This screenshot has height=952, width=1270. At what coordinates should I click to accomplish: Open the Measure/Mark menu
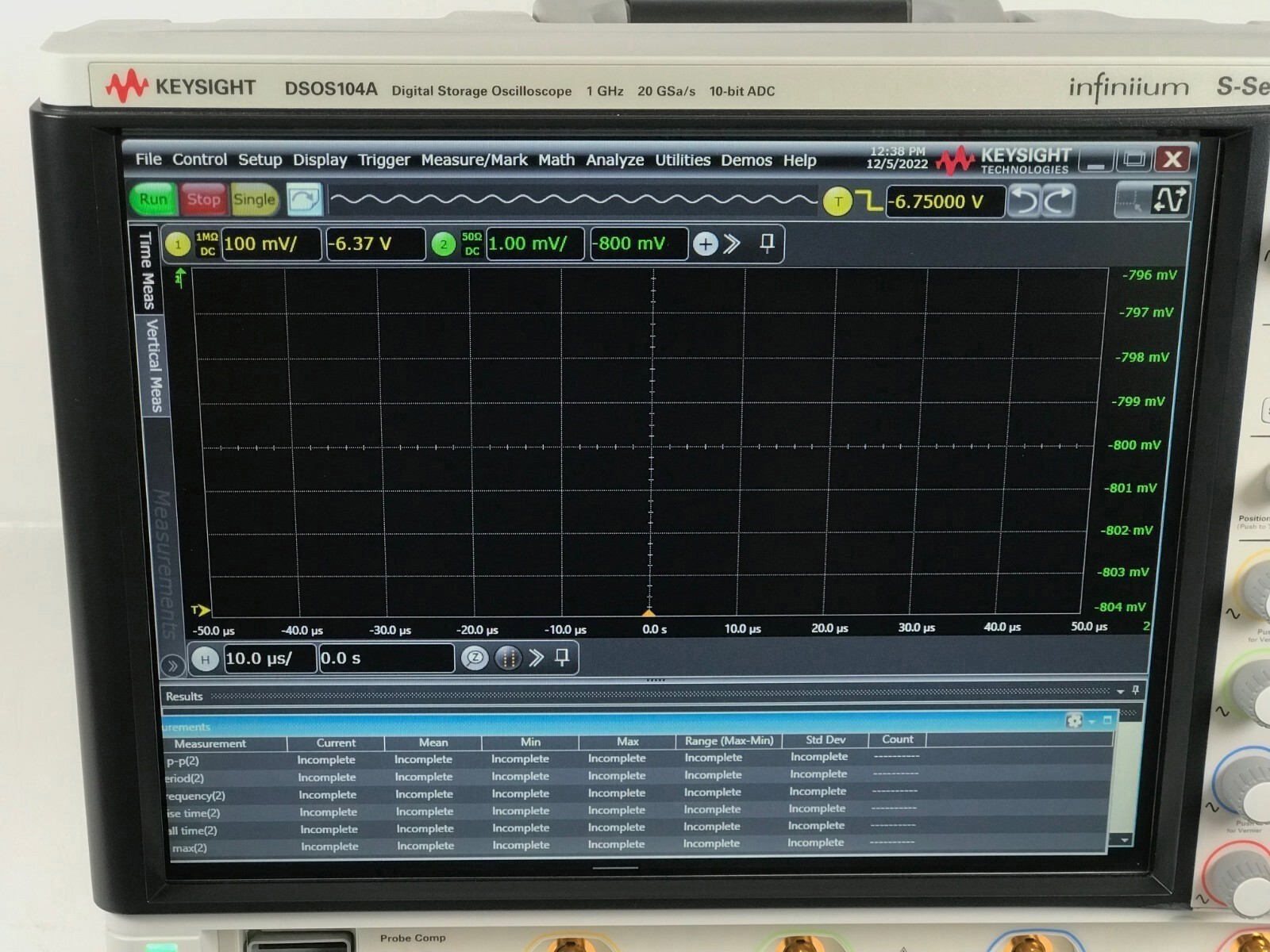pyautogui.click(x=474, y=160)
